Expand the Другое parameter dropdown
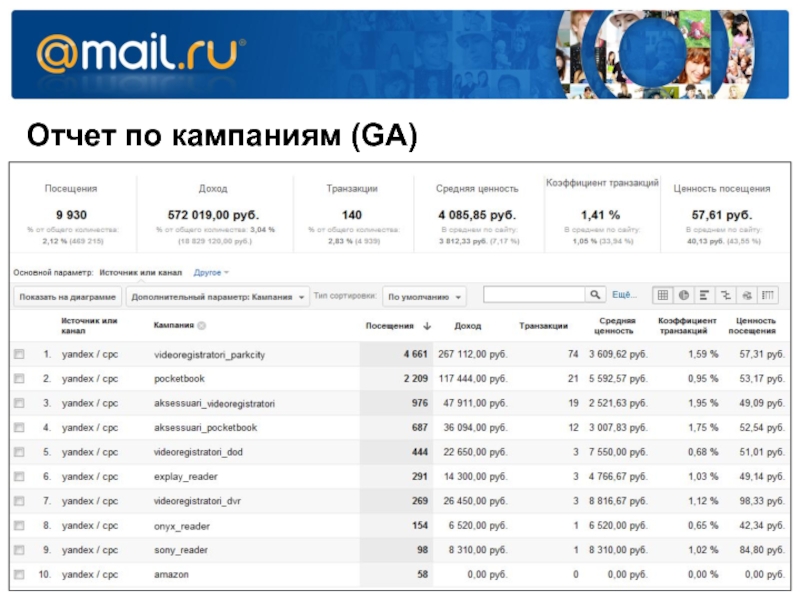Viewport: 800px width, 600px height. pyautogui.click(x=211, y=272)
